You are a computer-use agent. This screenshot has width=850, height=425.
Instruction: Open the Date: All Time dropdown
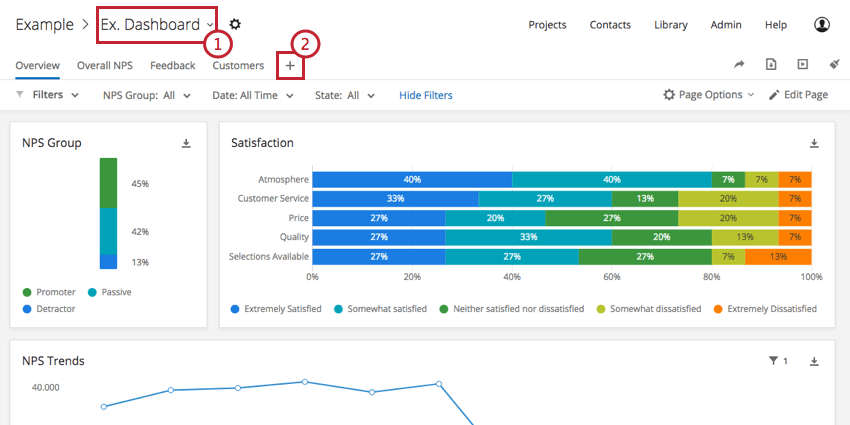tap(253, 95)
